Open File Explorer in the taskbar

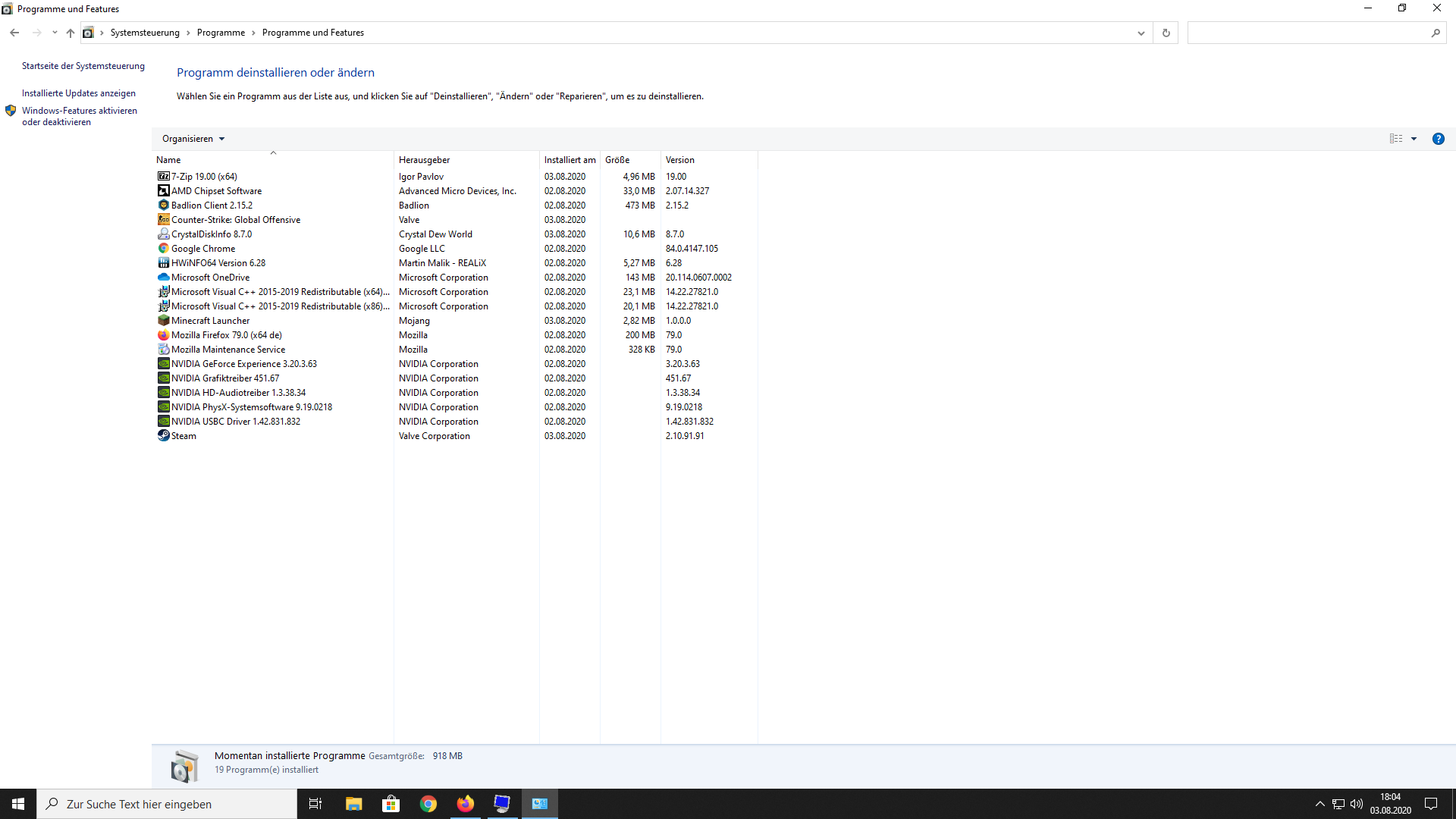click(353, 804)
